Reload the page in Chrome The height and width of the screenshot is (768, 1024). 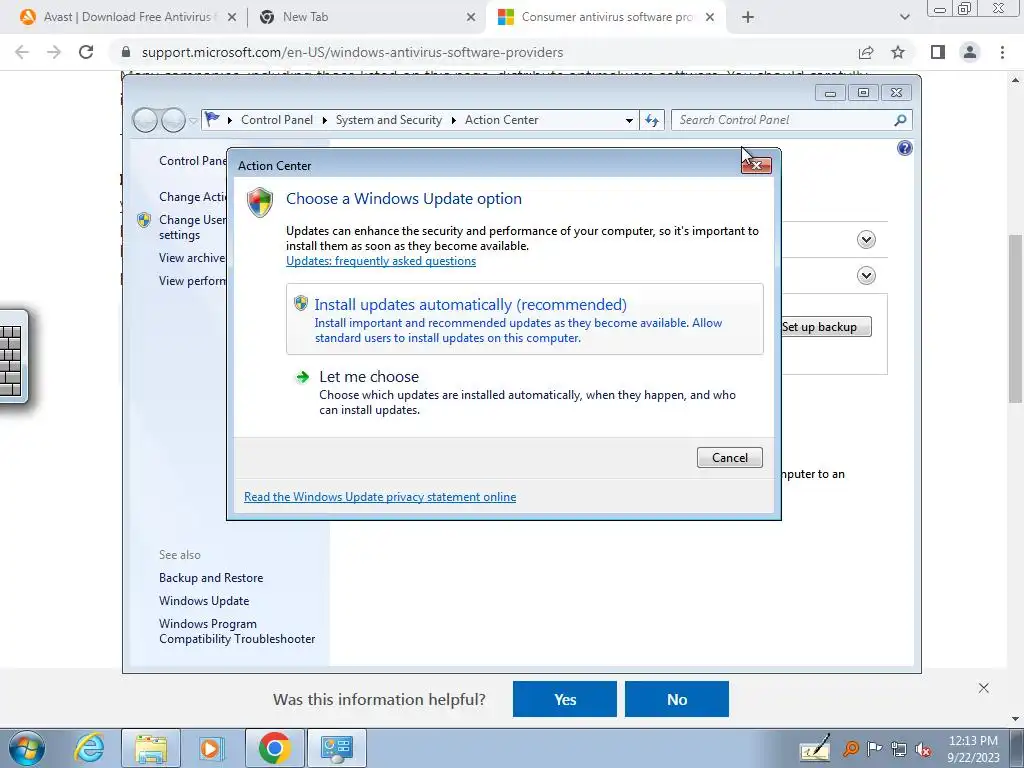(86, 52)
